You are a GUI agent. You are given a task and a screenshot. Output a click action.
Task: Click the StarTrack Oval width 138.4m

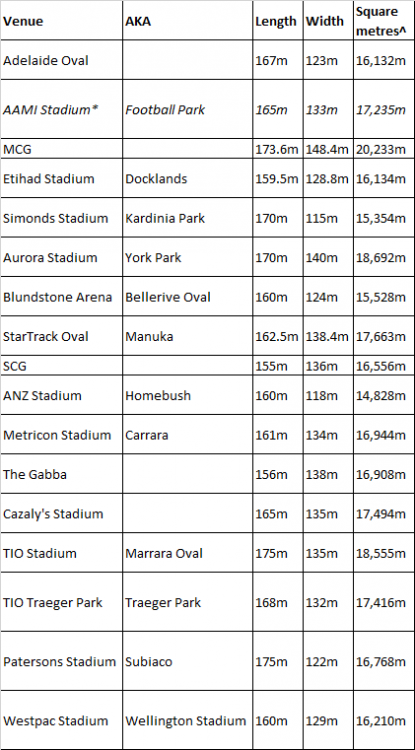(328, 336)
